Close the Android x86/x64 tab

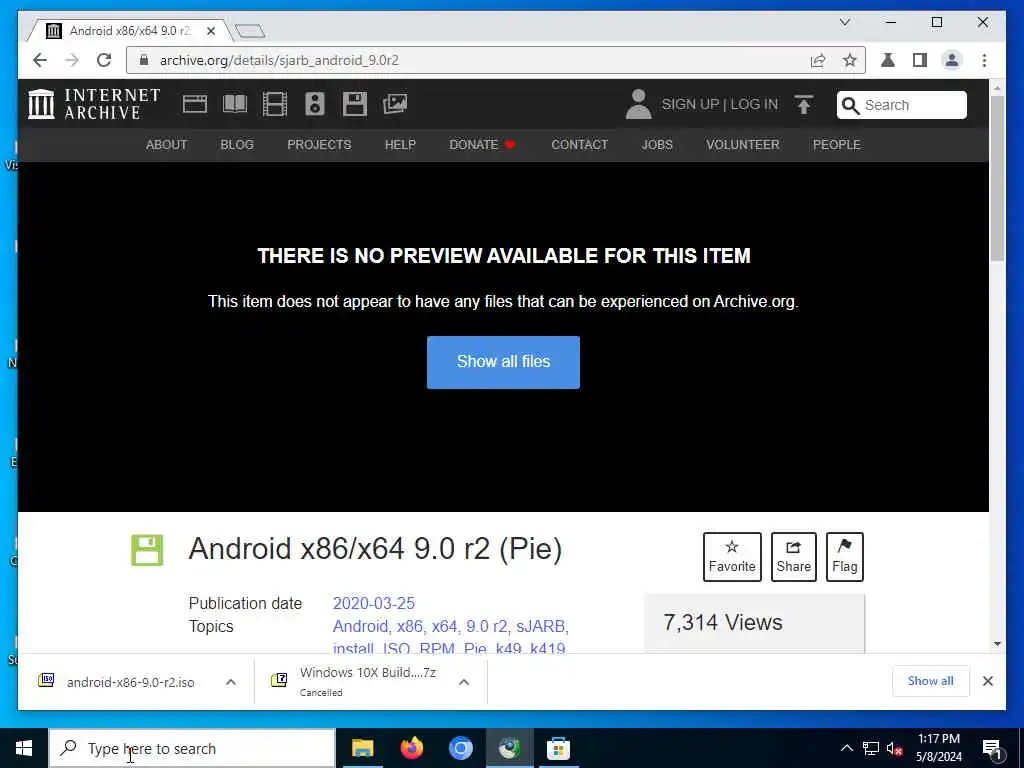(x=211, y=31)
